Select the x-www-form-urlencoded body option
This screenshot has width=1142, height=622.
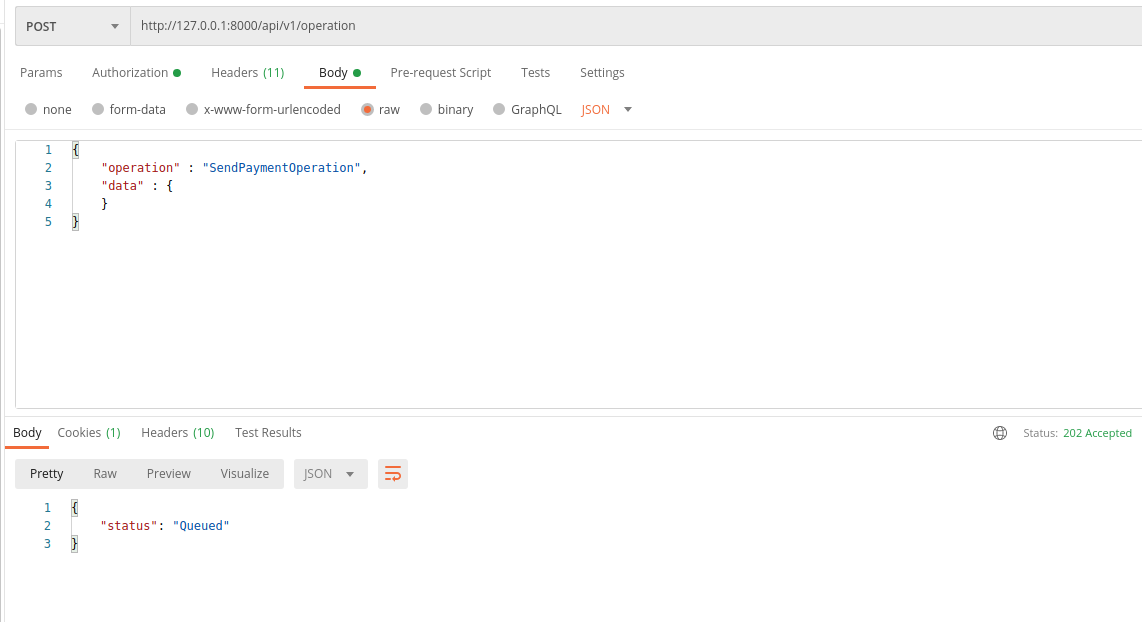(x=264, y=109)
